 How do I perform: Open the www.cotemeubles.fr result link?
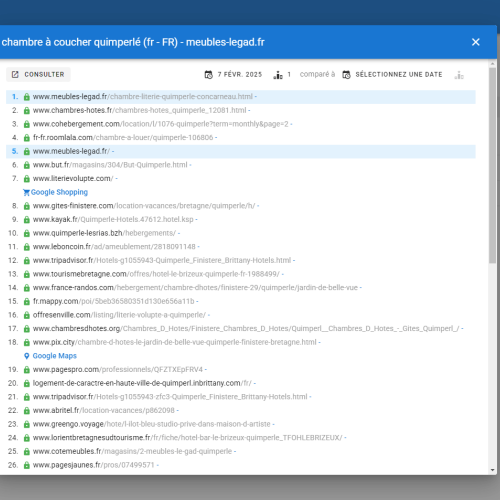[x=132, y=451]
